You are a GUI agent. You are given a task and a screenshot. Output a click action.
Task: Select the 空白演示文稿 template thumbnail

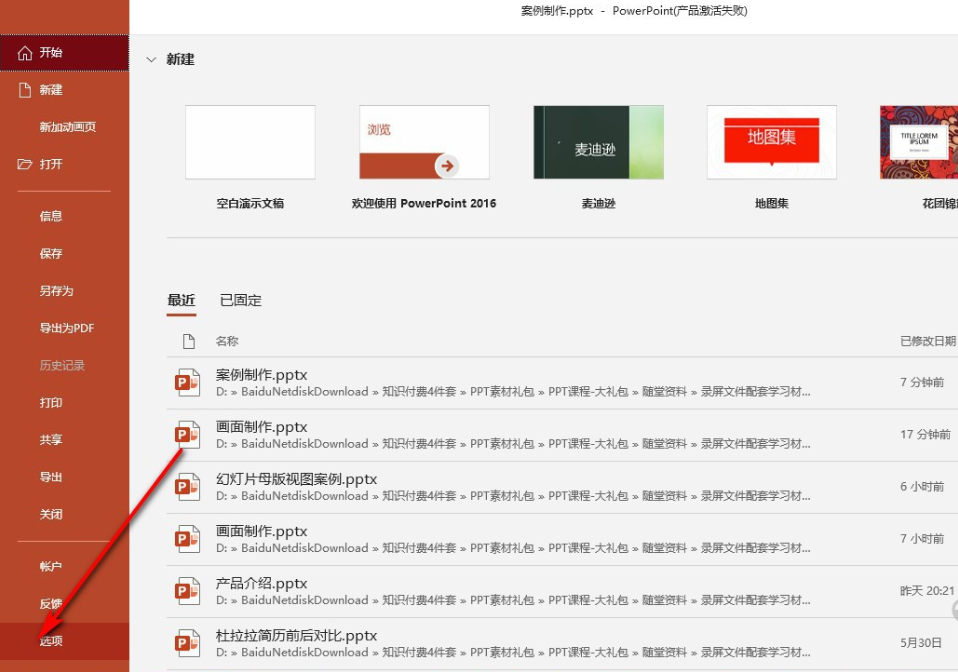coord(250,142)
